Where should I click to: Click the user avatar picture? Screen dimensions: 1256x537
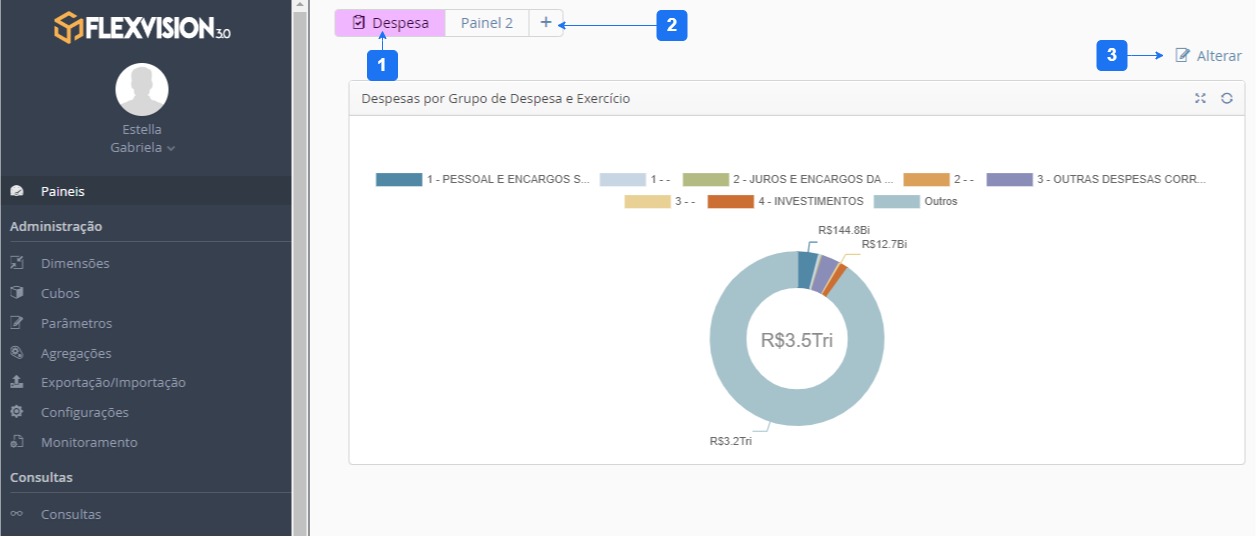[x=142, y=90]
